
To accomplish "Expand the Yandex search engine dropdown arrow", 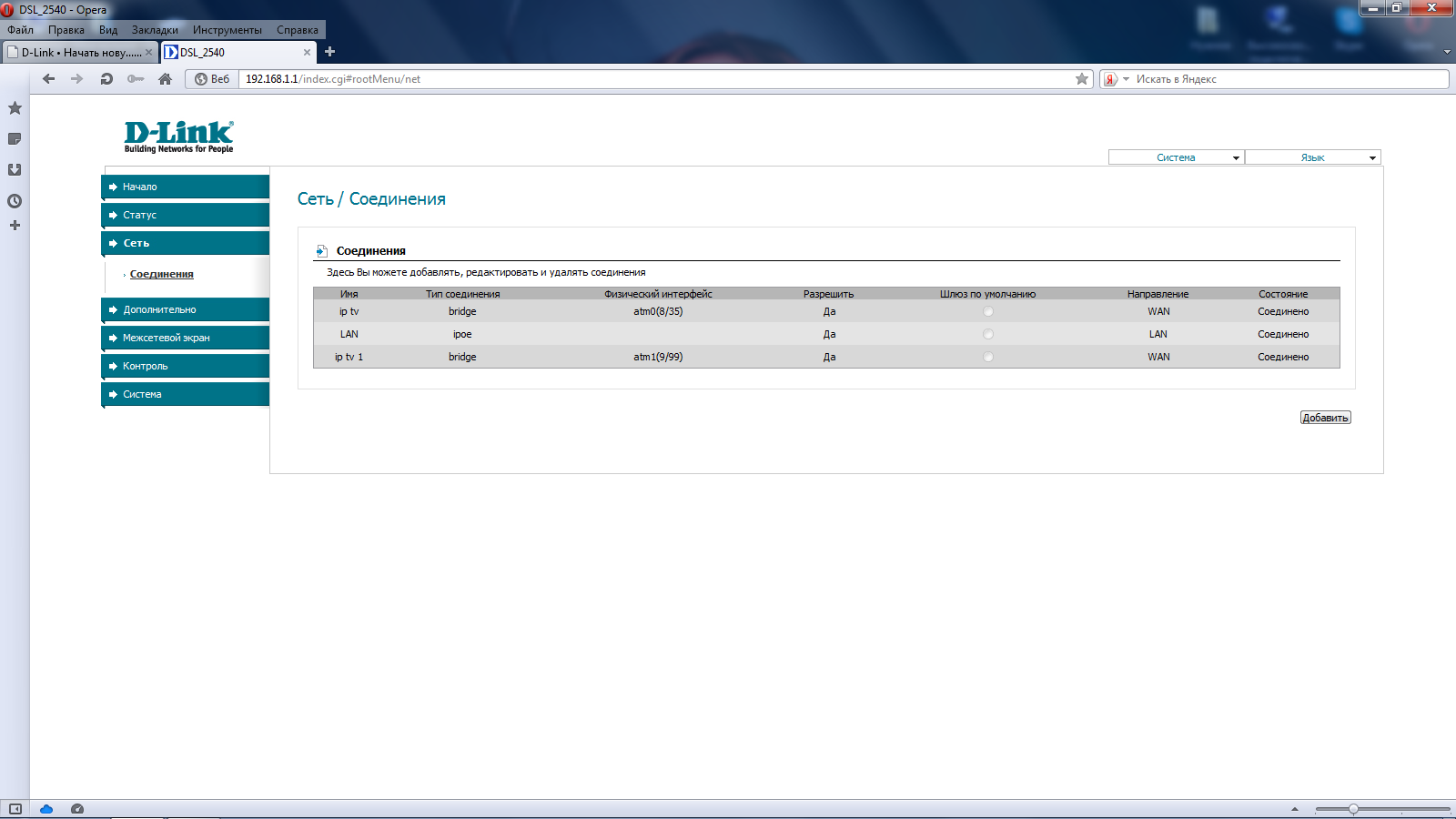I will coord(1126,79).
